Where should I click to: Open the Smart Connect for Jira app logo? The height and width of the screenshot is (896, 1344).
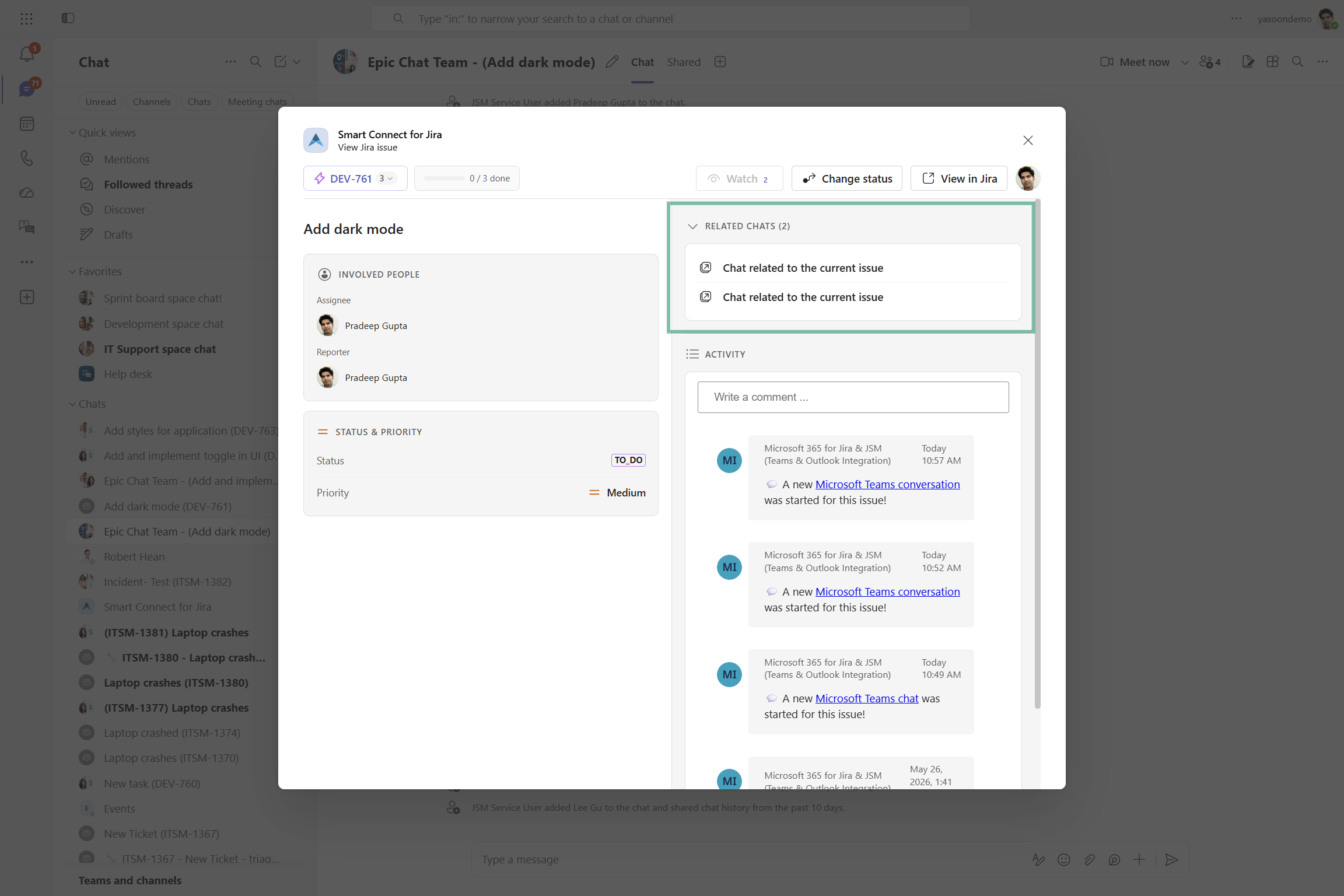pos(316,140)
